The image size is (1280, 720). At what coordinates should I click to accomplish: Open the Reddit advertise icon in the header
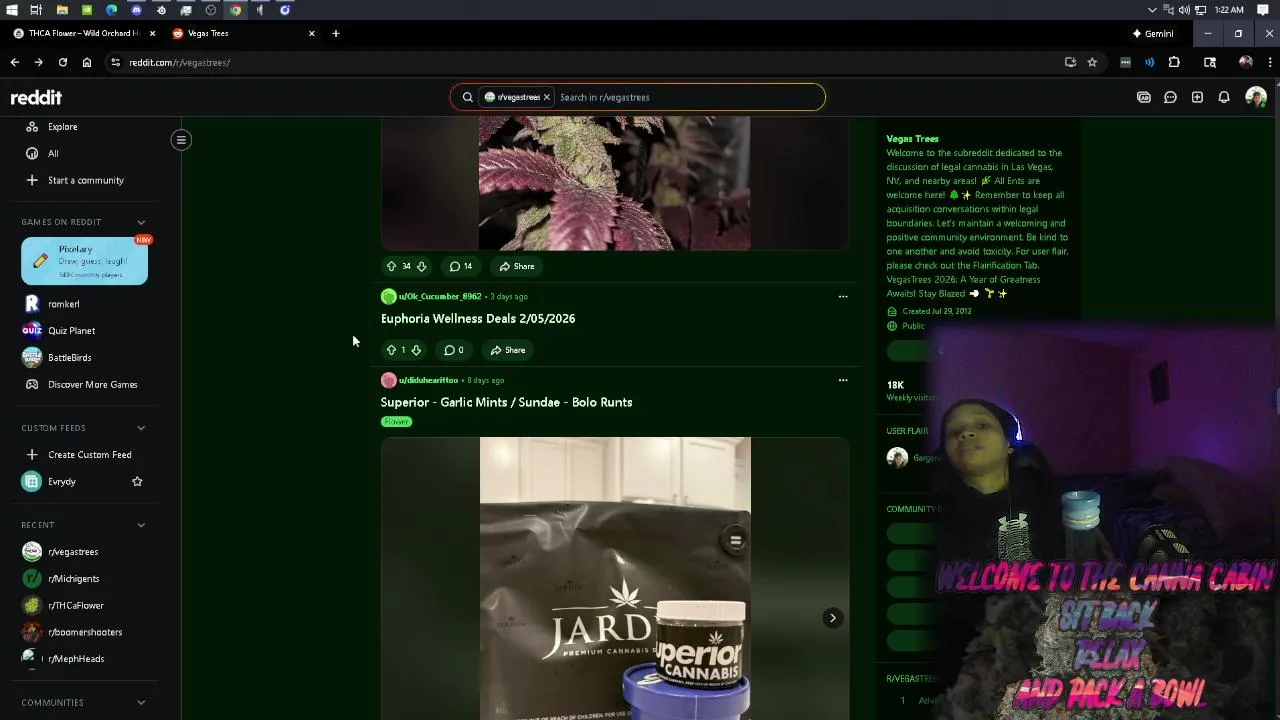(x=1144, y=97)
